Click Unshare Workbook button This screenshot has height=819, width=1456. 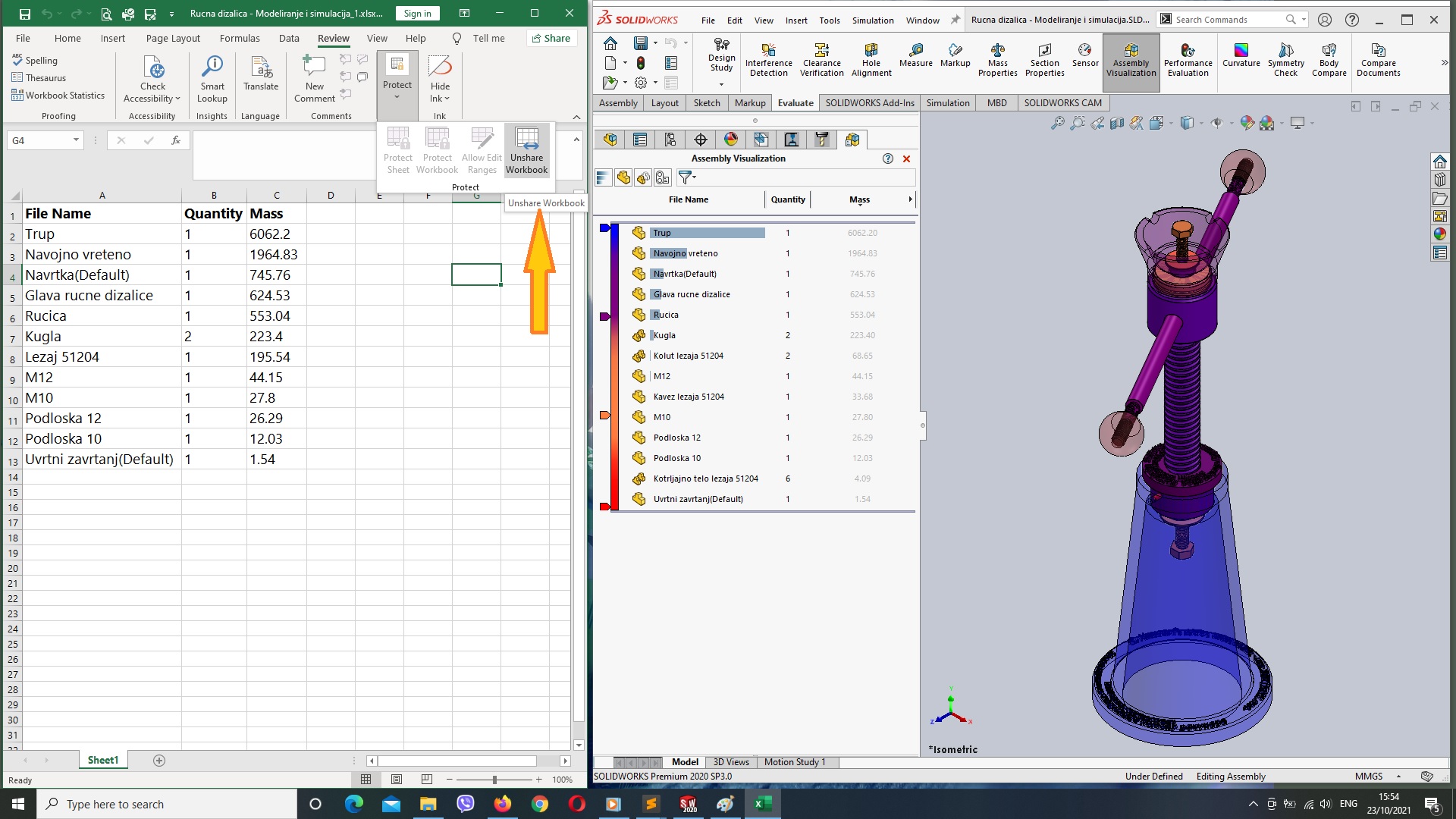click(526, 150)
